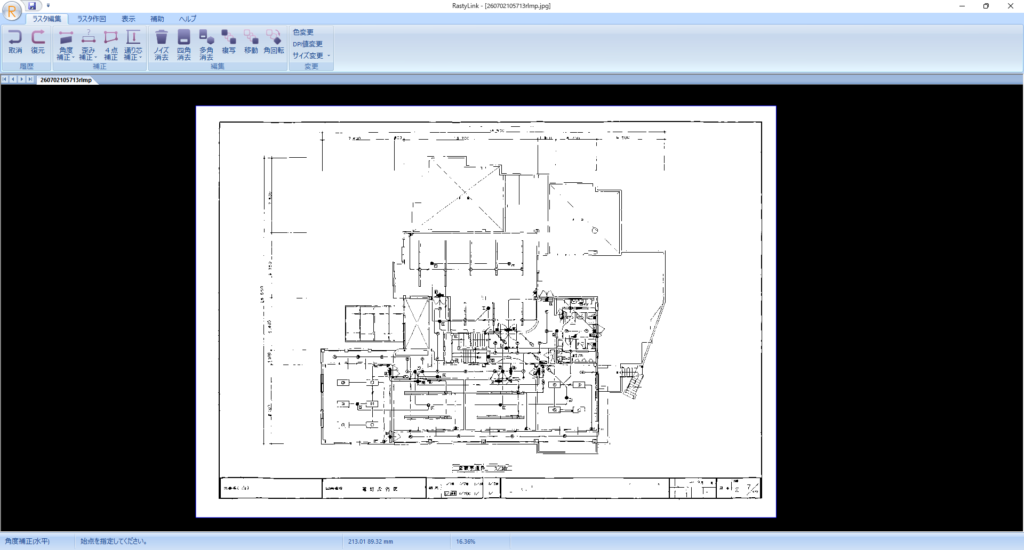Open the round R application button
The height and width of the screenshot is (550, 1024).
coord(11,10)
